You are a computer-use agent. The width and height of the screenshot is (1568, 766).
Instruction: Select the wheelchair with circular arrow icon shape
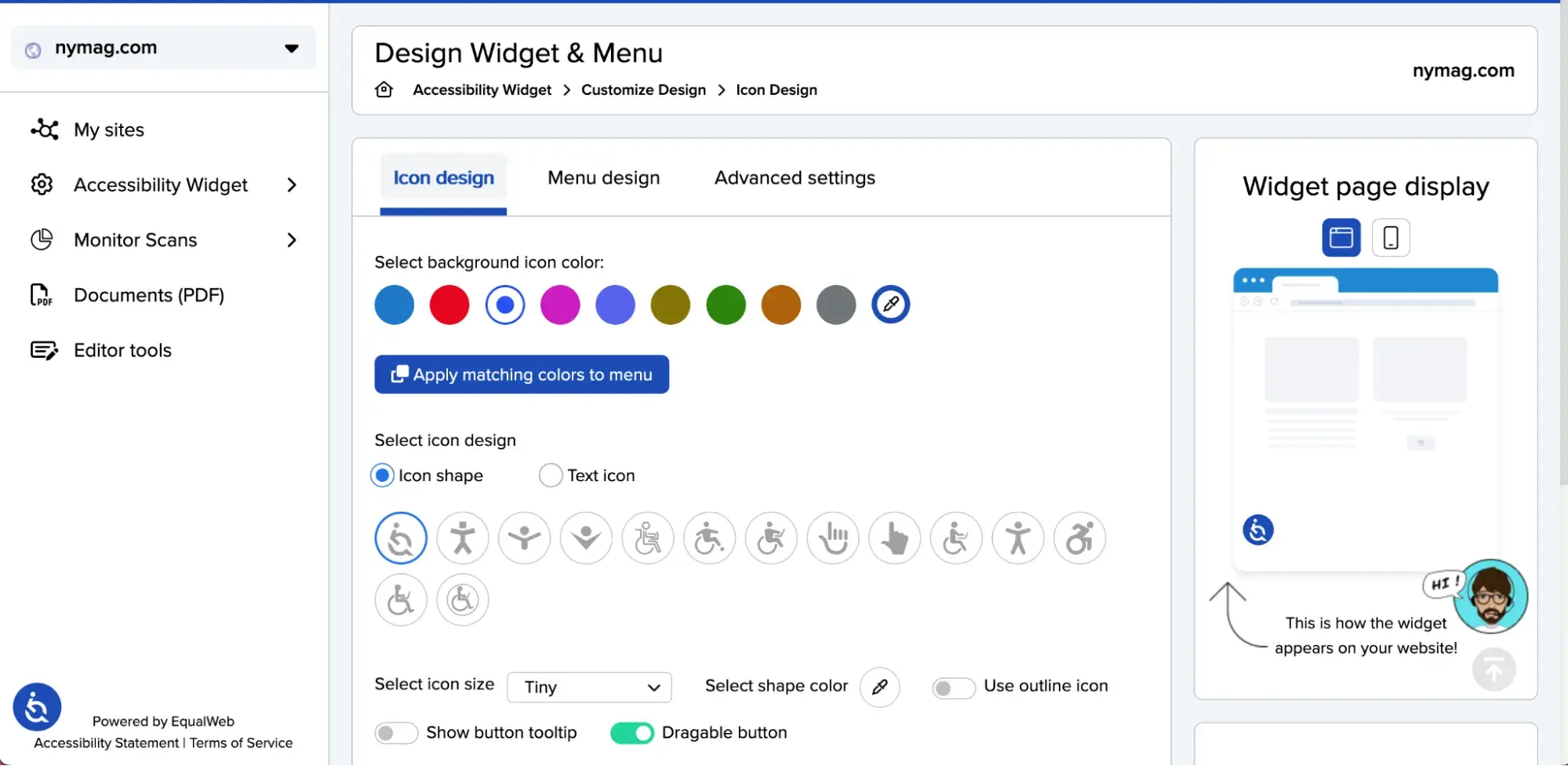pos(401,538)
